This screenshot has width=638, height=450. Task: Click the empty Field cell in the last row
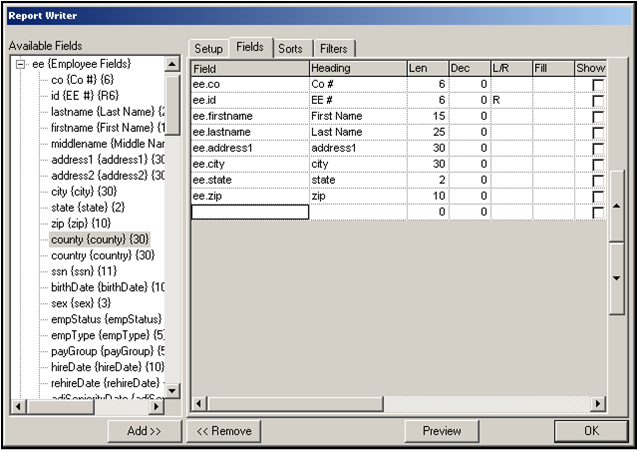(250, 212)
